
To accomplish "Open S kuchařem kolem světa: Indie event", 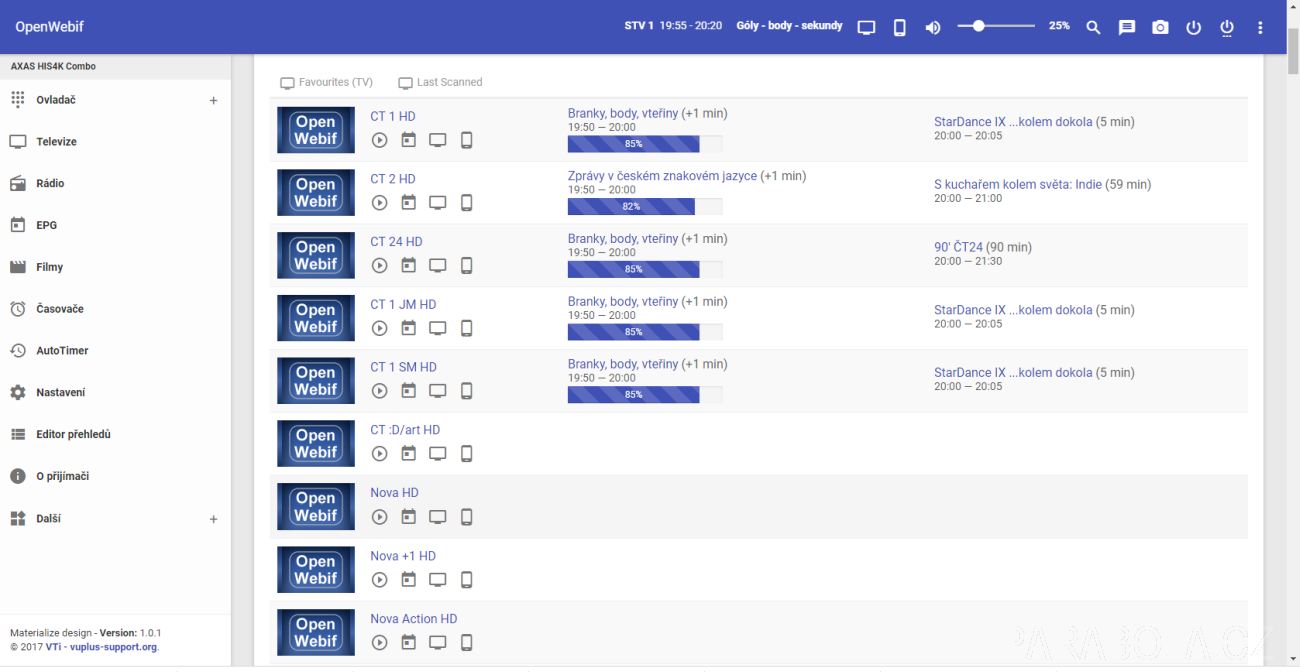I will 1018,184.
